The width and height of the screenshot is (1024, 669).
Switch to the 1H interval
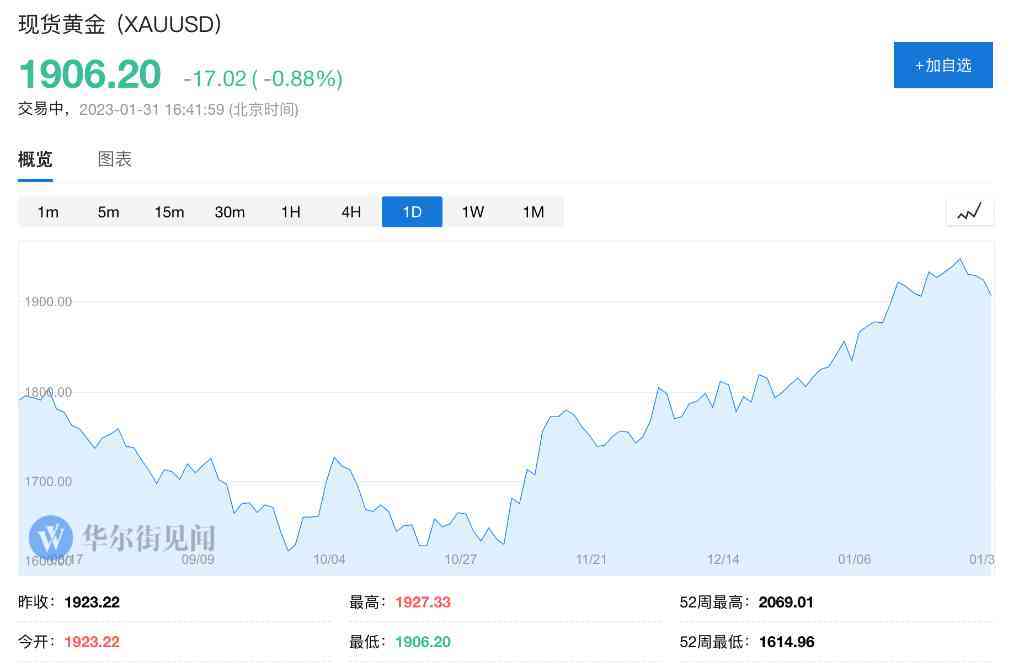(290, 212)
